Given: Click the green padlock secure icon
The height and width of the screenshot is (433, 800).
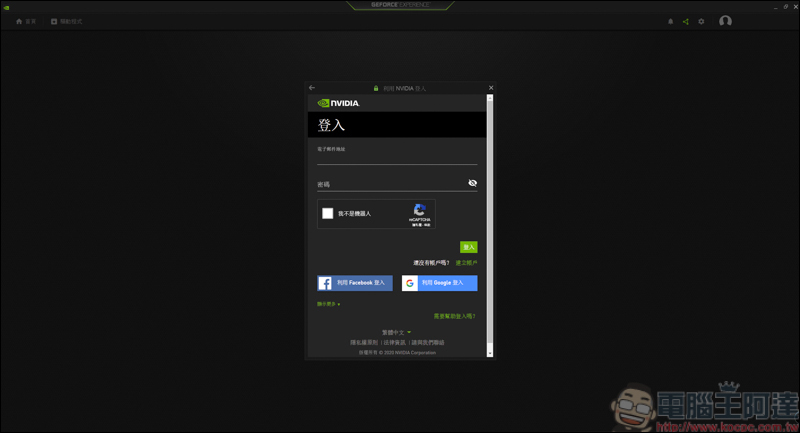Looking at the screenshot, I should [x=376, y=88].
